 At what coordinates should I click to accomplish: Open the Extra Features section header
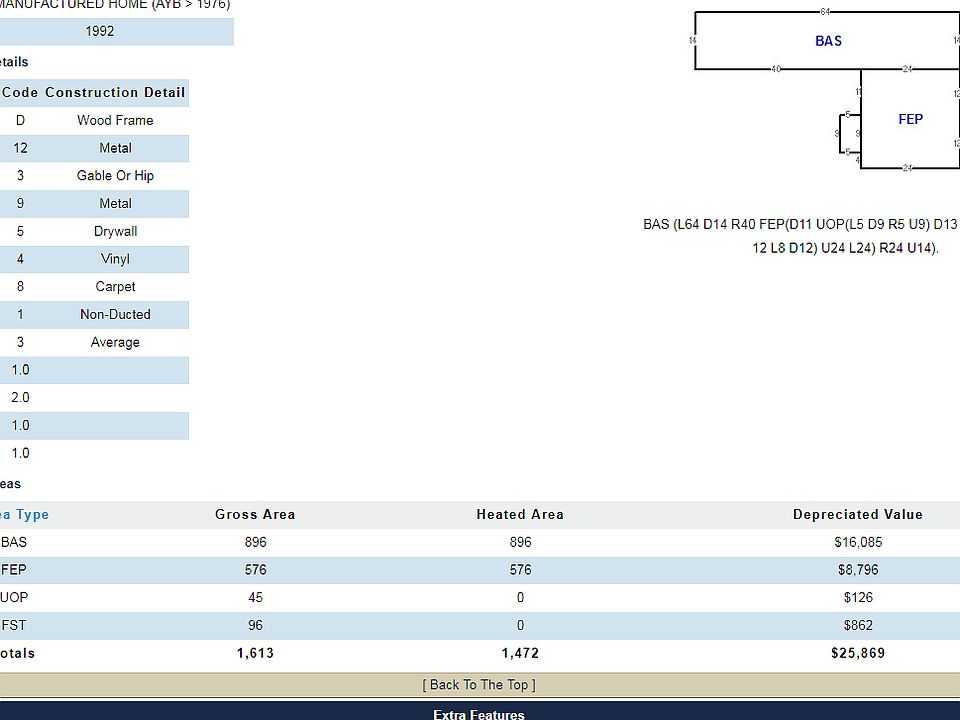479,714
